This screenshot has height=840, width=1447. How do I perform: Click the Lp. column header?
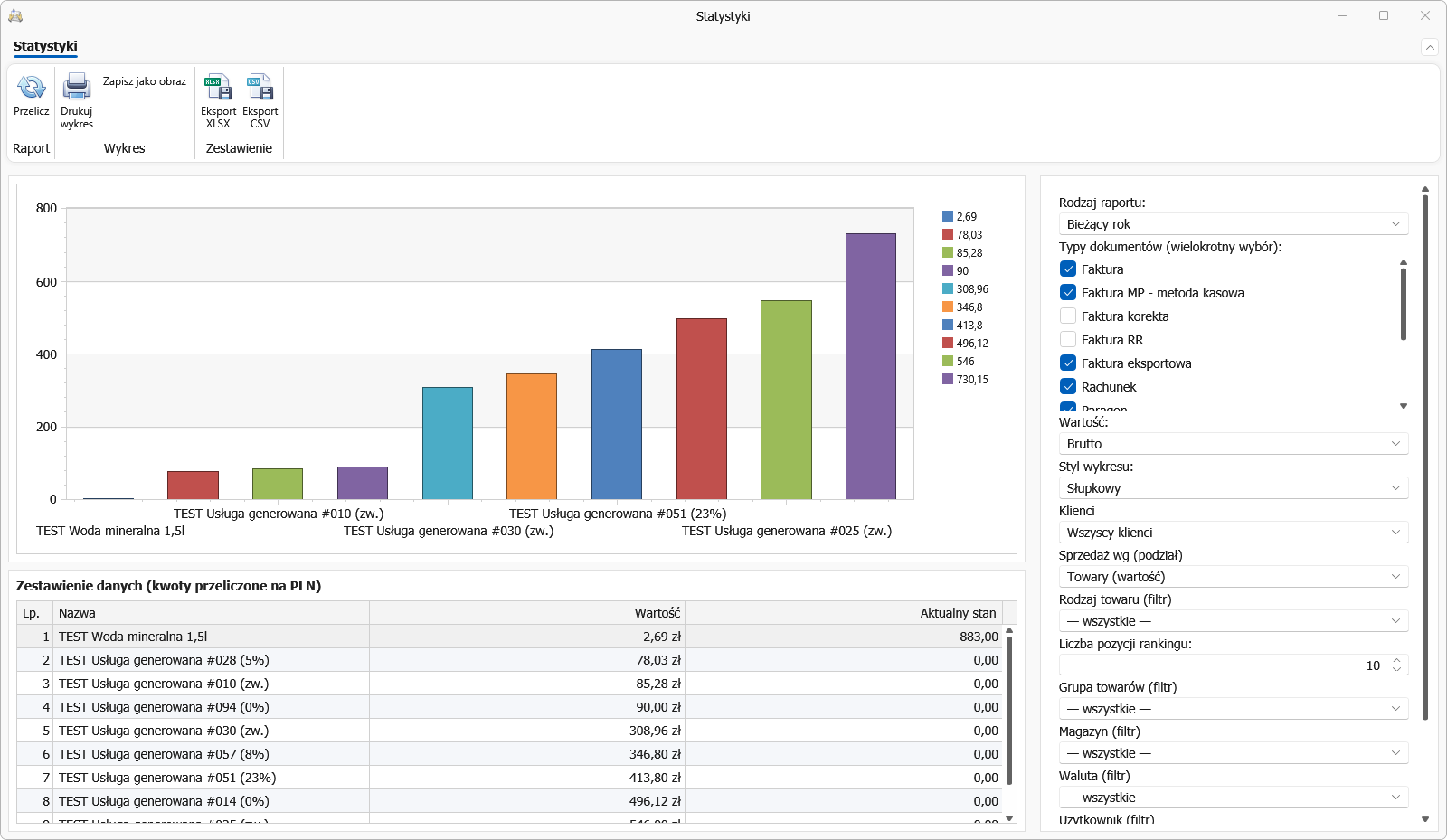[x=34, y=613]
